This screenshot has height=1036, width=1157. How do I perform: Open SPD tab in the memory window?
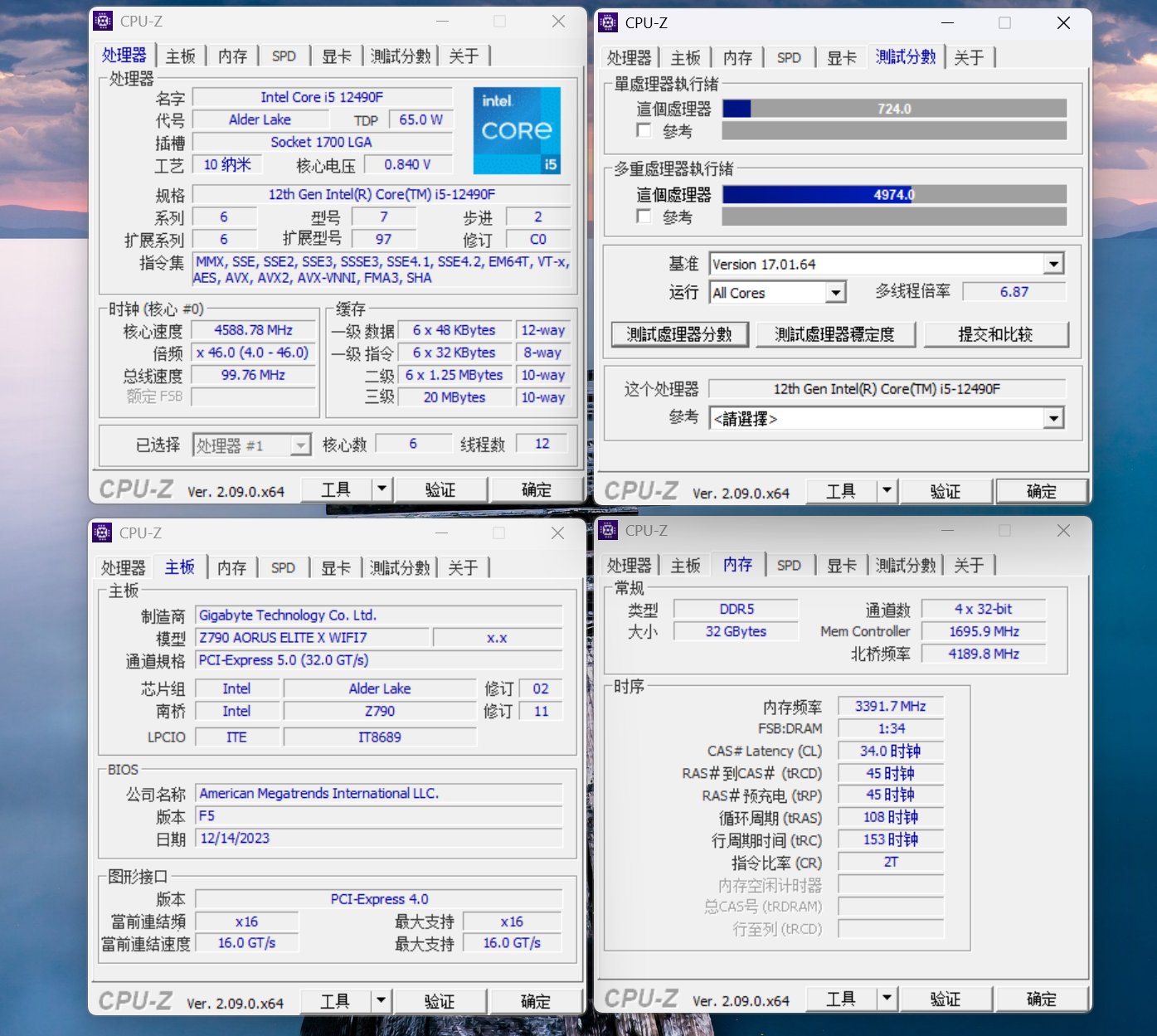click(x=789, y=566)
